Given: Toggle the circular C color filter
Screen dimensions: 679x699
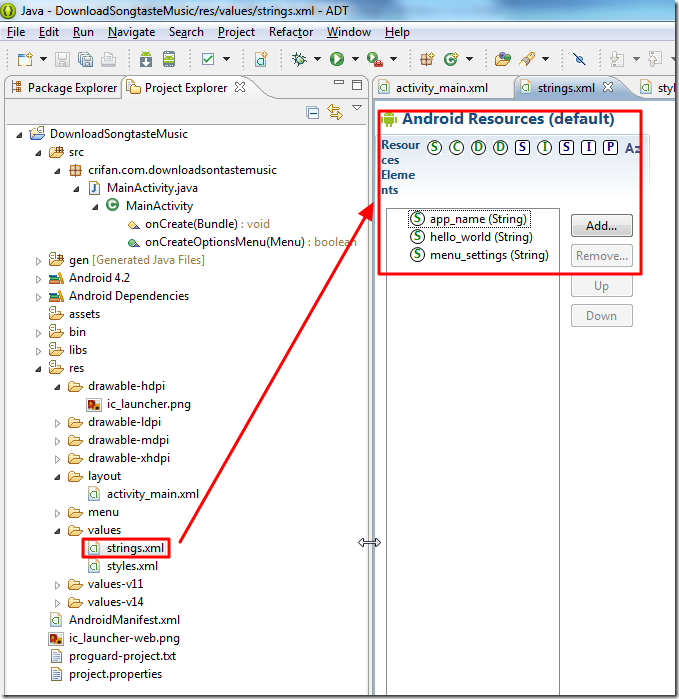Looking at the screenshot, I should click(x=456, y=147).
